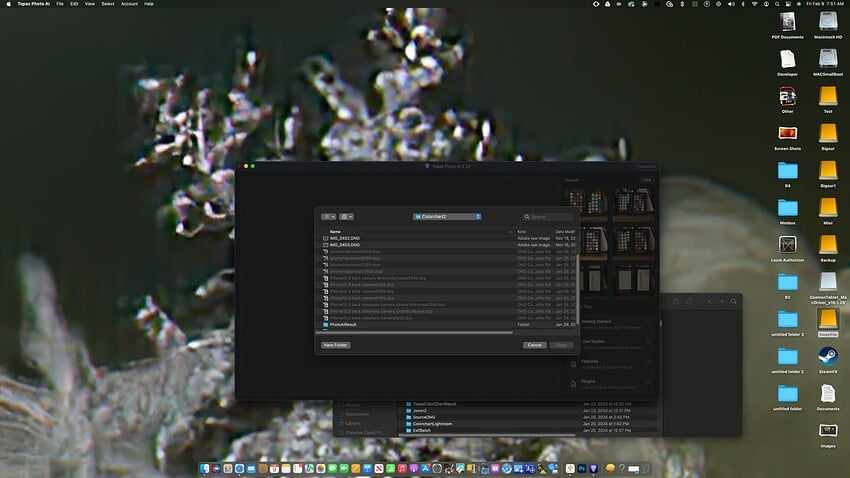850x478 pixels.
Task: Select the untitled folder 3 icon
Action: tap(787, 319)
